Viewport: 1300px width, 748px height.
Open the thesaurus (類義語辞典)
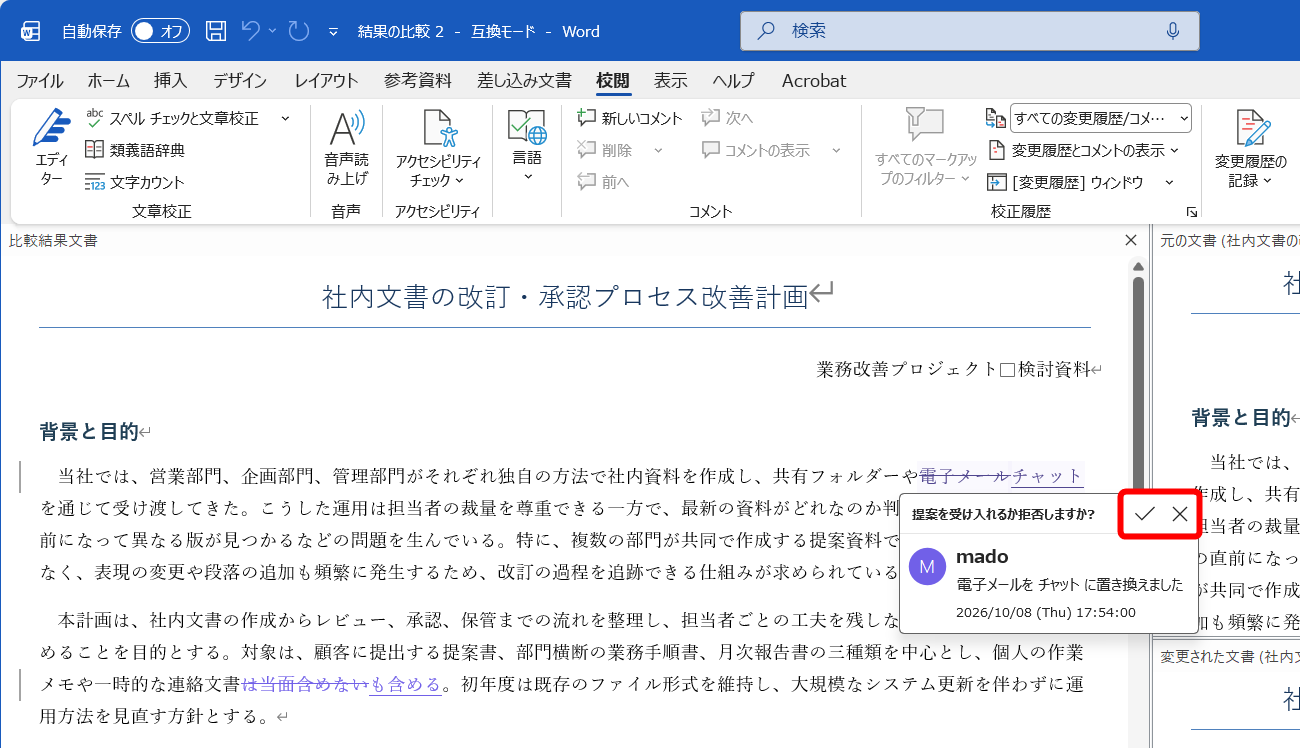pos(135,150)
